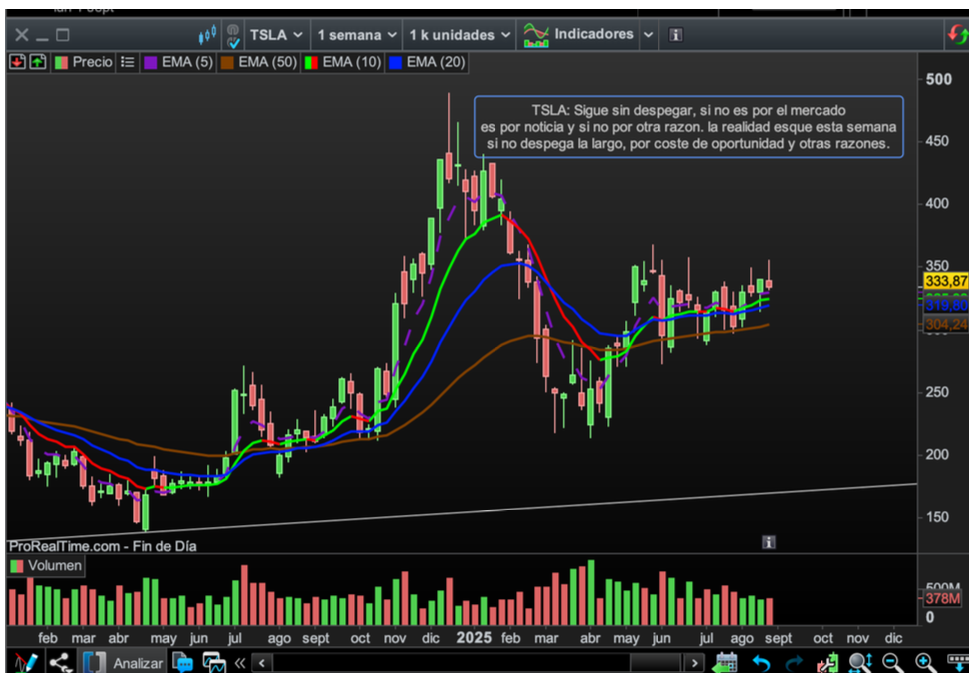Open the drawing tools pencil icon
The width and height of the screenshot is (978, 682).
(26, 662)
